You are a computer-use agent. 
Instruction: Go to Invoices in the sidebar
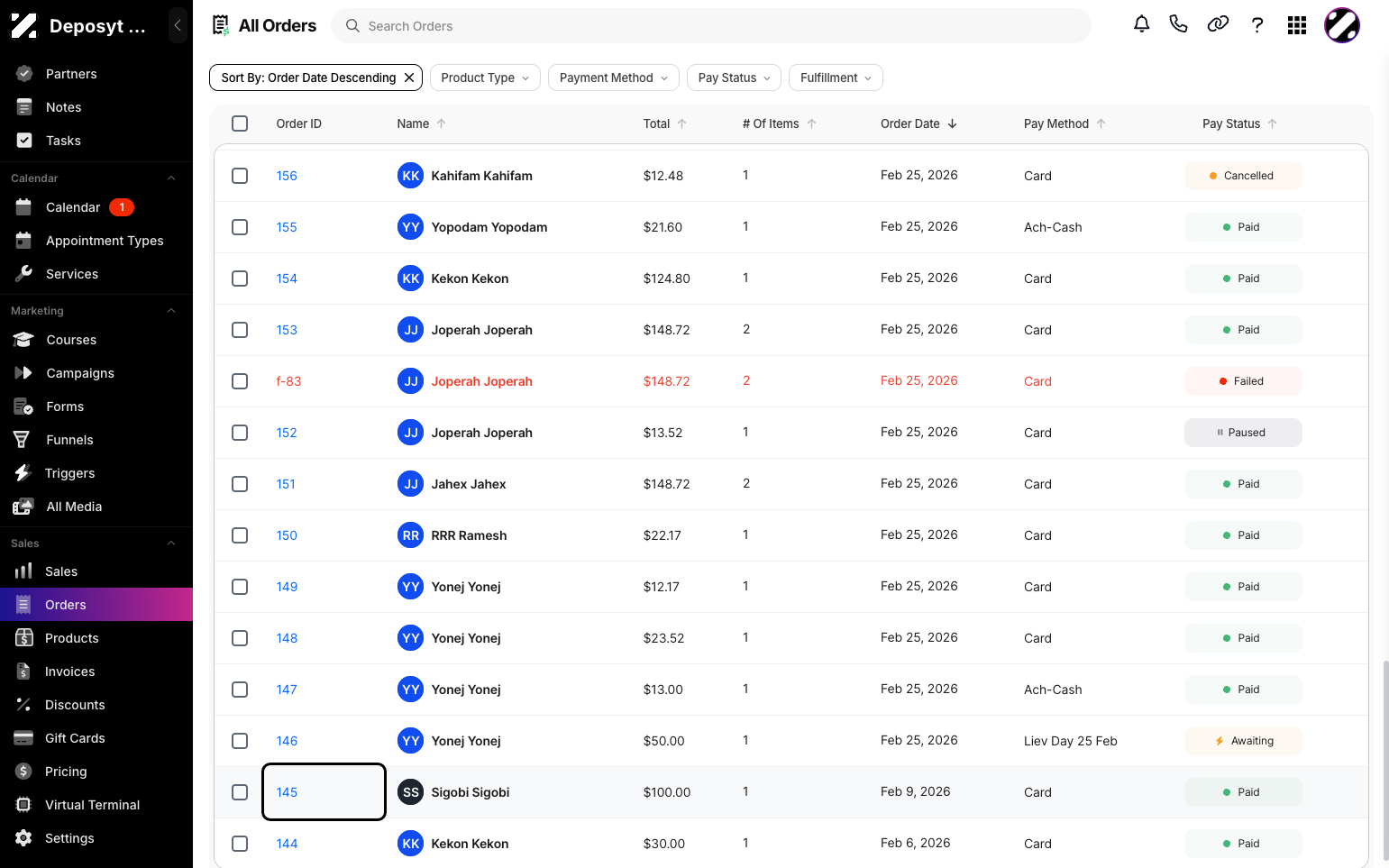click(x=96, y=672)
